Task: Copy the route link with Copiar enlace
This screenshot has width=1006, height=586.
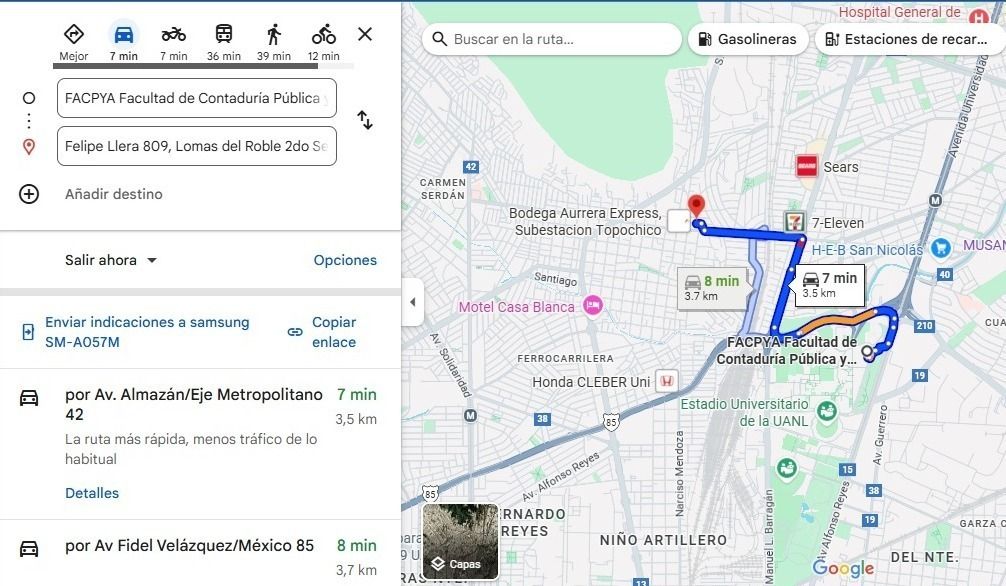Action: 334,332
